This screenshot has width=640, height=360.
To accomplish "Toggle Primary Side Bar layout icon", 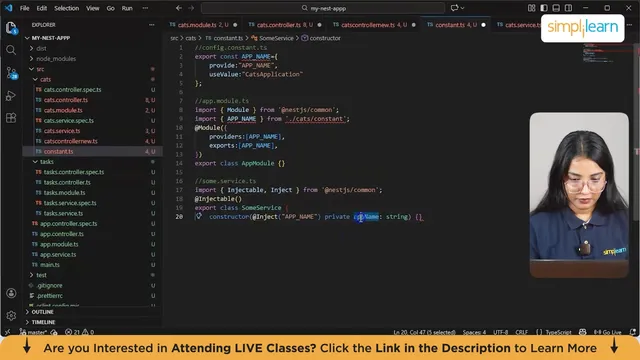I will pos(544,8).
